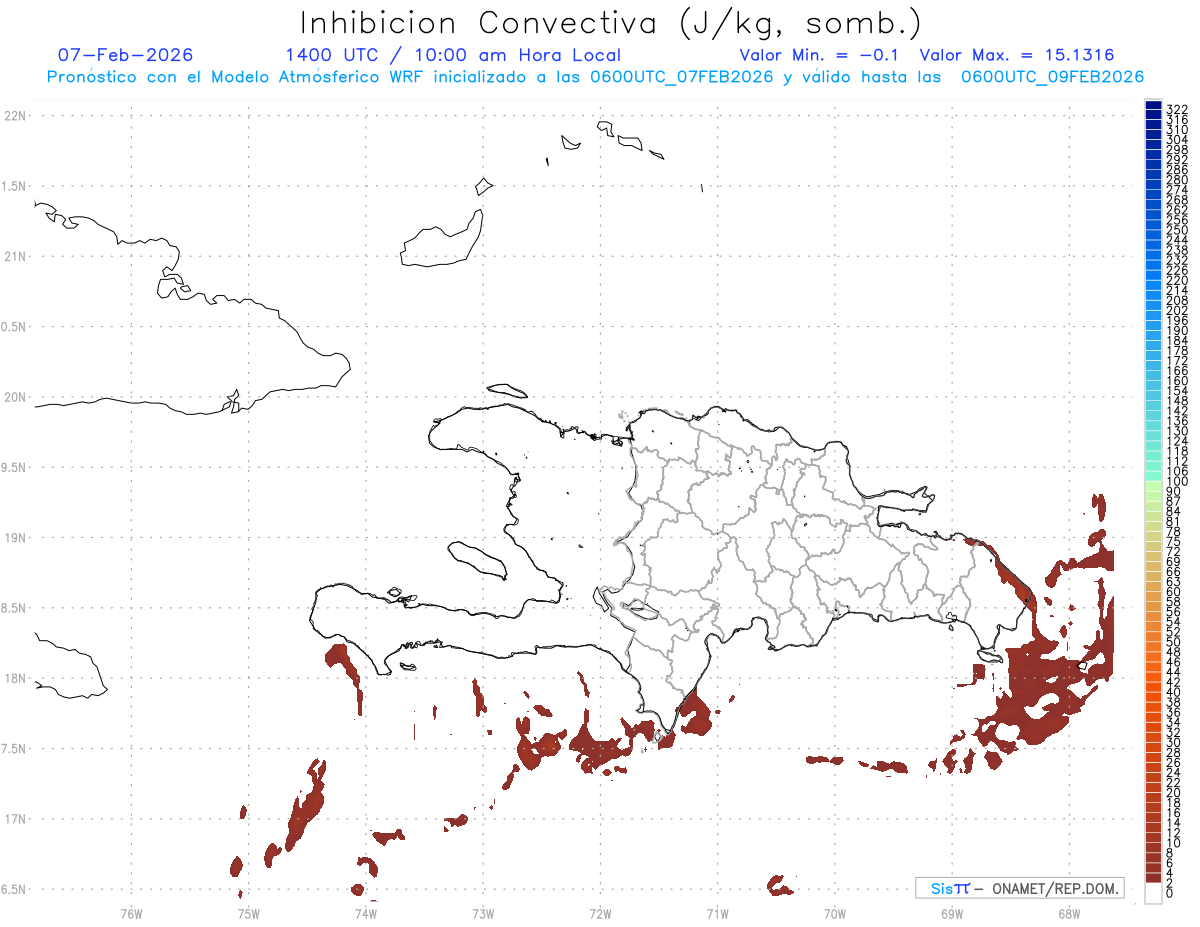Click the darkest blue 322 color scale swatch

[x=1153, y=105]
